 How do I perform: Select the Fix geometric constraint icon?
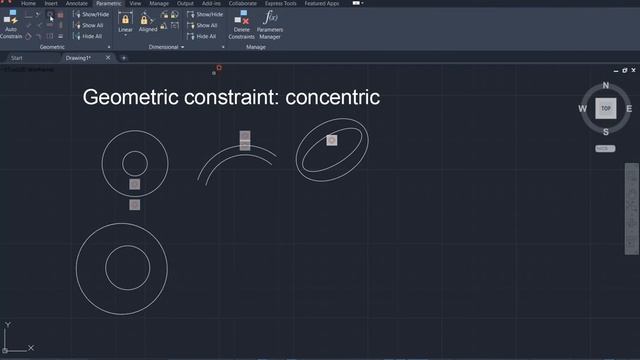60,15
